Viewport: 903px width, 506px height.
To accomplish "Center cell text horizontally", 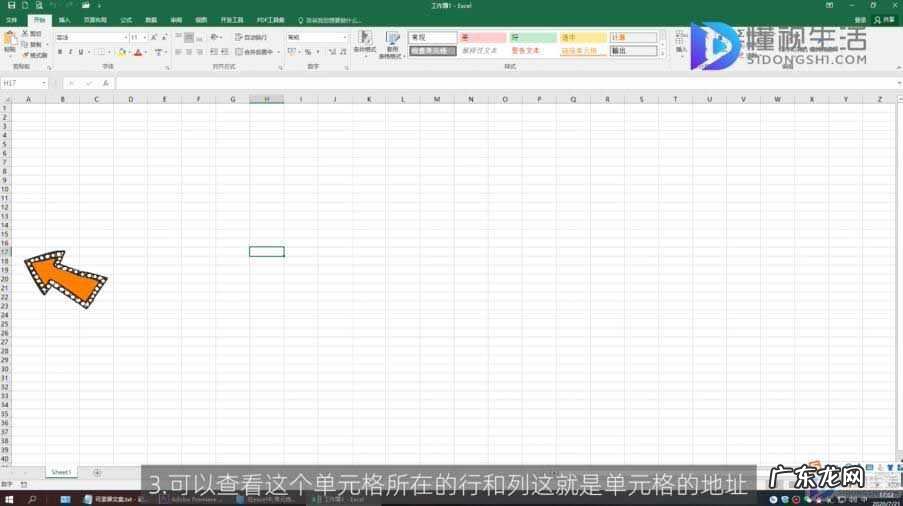I will click(x=189, y=52).
